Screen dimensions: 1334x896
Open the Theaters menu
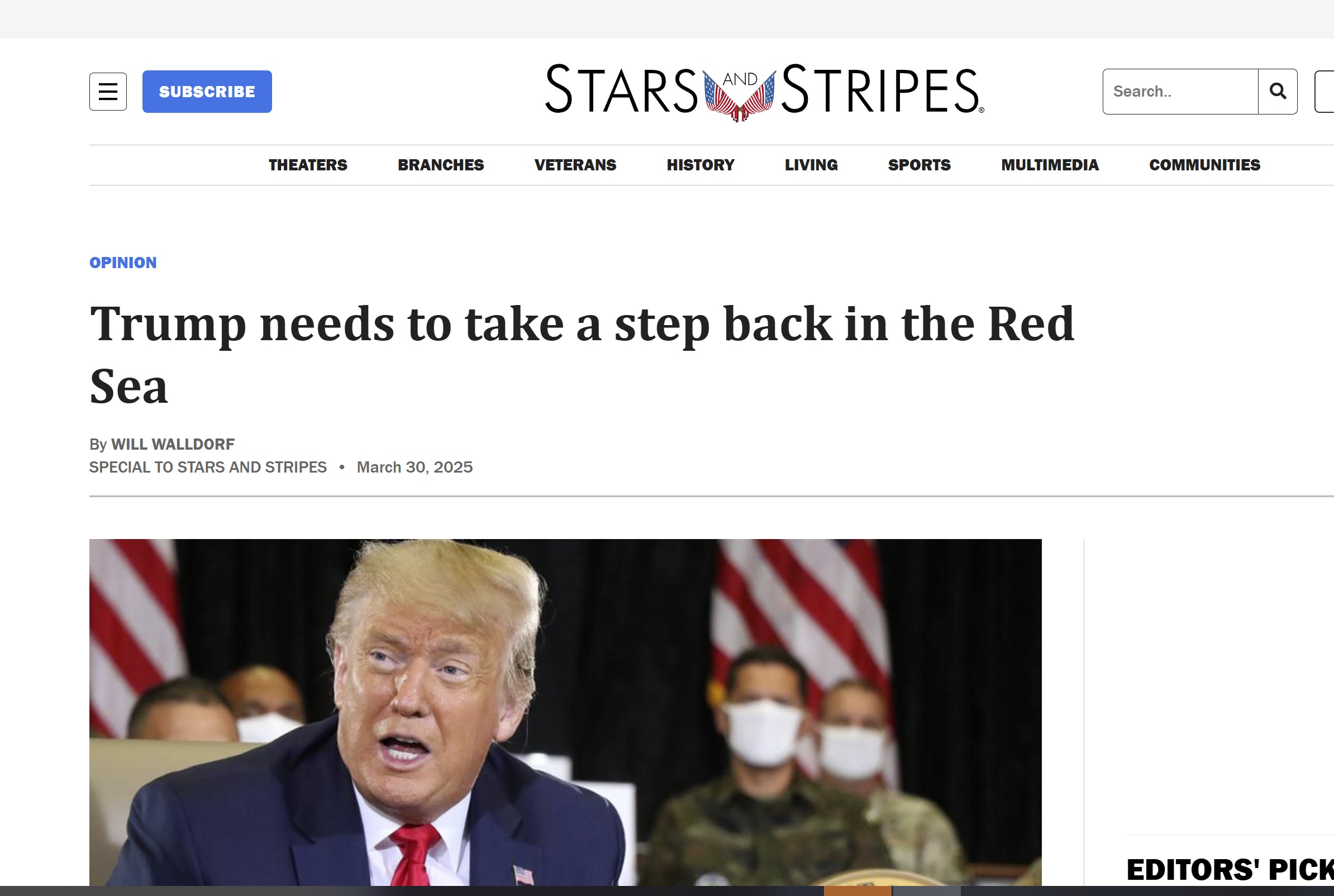(308, 165)
